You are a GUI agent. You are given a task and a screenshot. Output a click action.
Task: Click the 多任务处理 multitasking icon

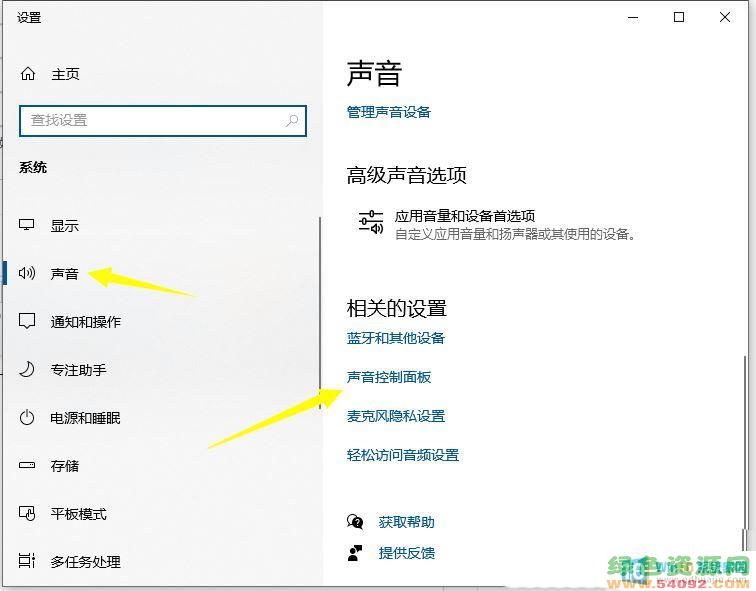pos(27,560)
